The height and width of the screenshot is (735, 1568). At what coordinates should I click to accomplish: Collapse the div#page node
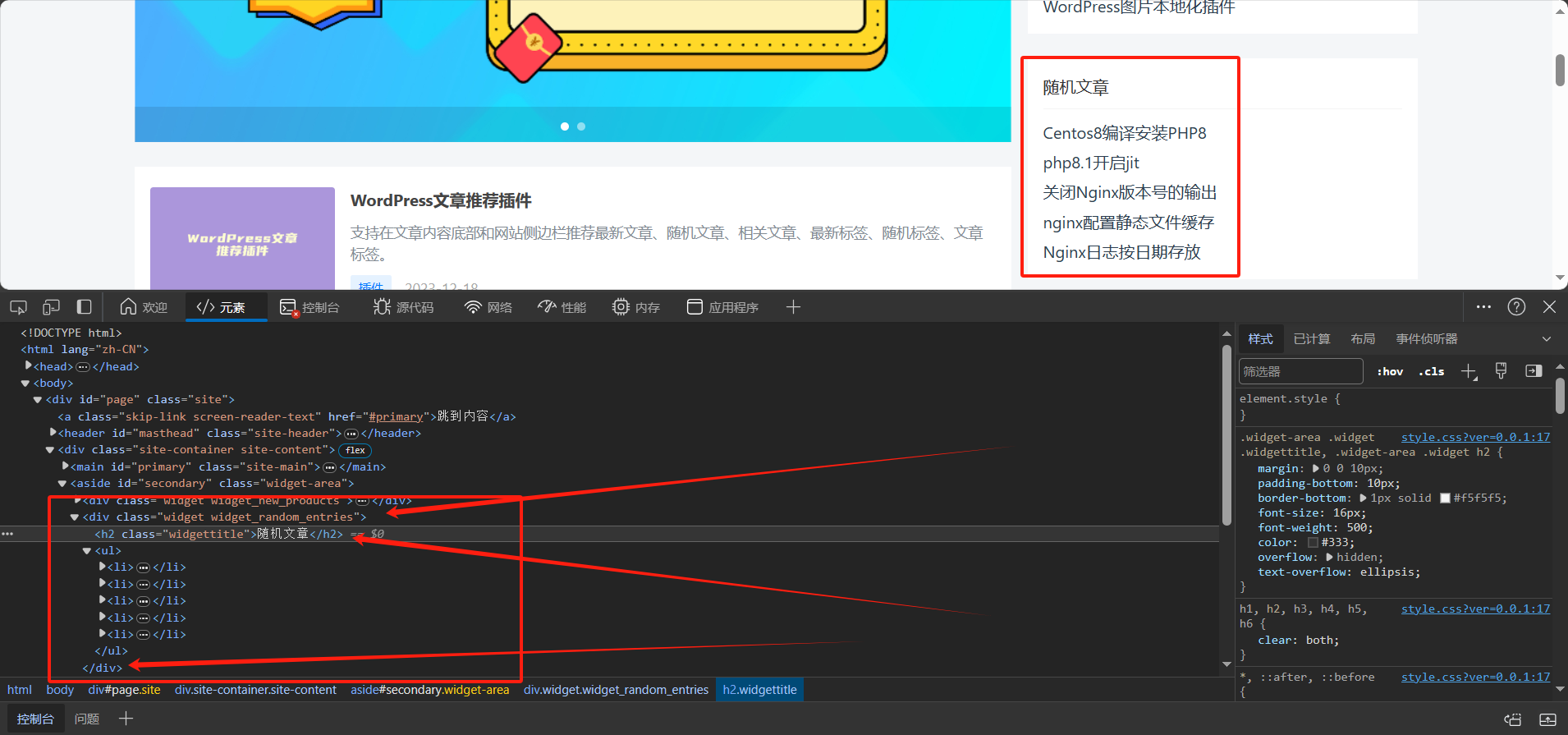(38, 400)
